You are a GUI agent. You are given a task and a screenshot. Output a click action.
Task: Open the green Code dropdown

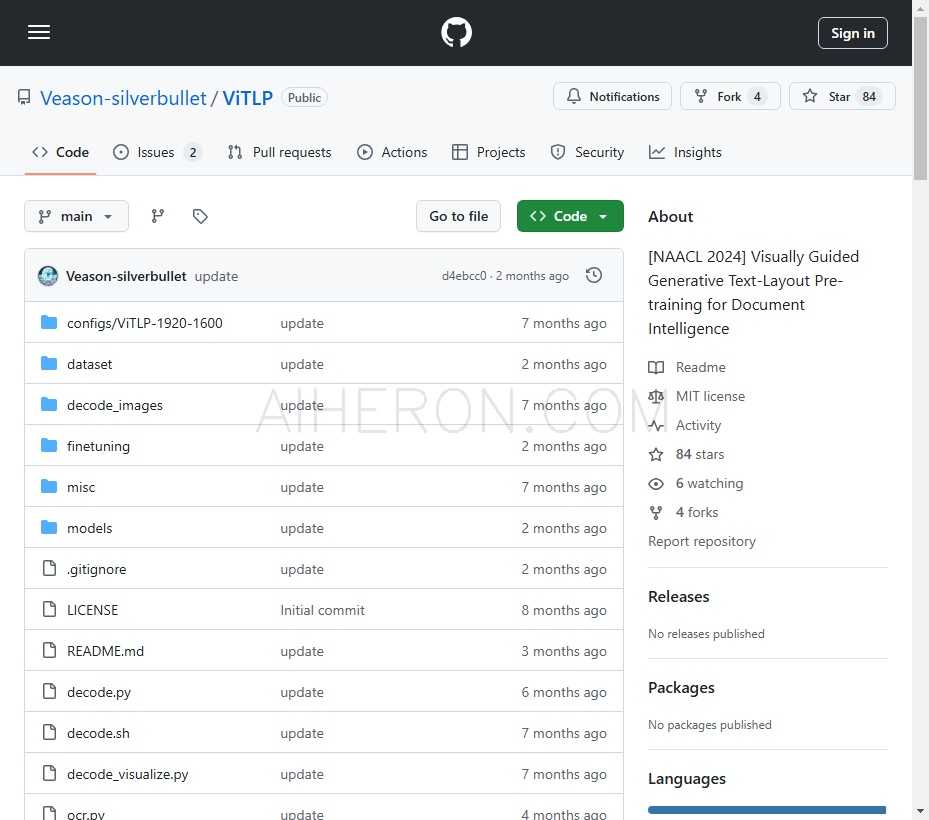570,216
